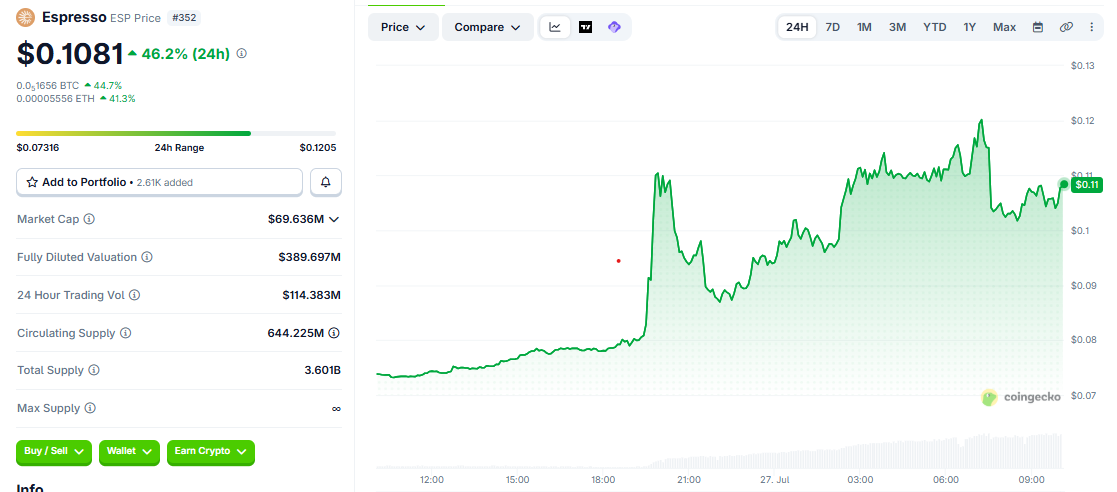Click the purple diamond chart icon
The height and width of the screenshot is (492, 1117).
click(614, 27)
